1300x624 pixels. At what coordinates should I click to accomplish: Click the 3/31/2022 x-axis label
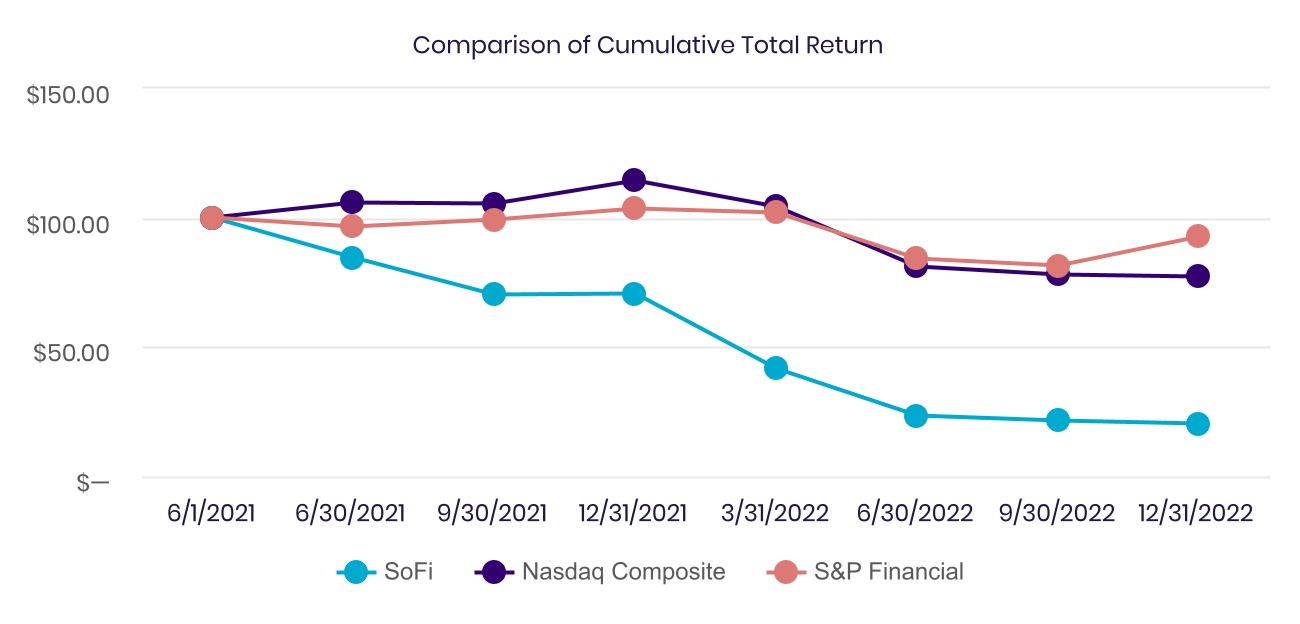point(775,514)
